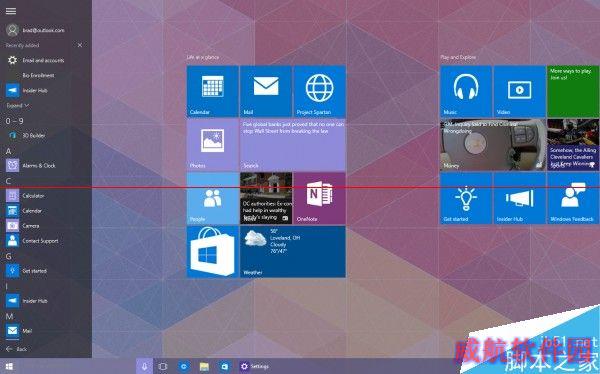Expand the recently added list

17,105
